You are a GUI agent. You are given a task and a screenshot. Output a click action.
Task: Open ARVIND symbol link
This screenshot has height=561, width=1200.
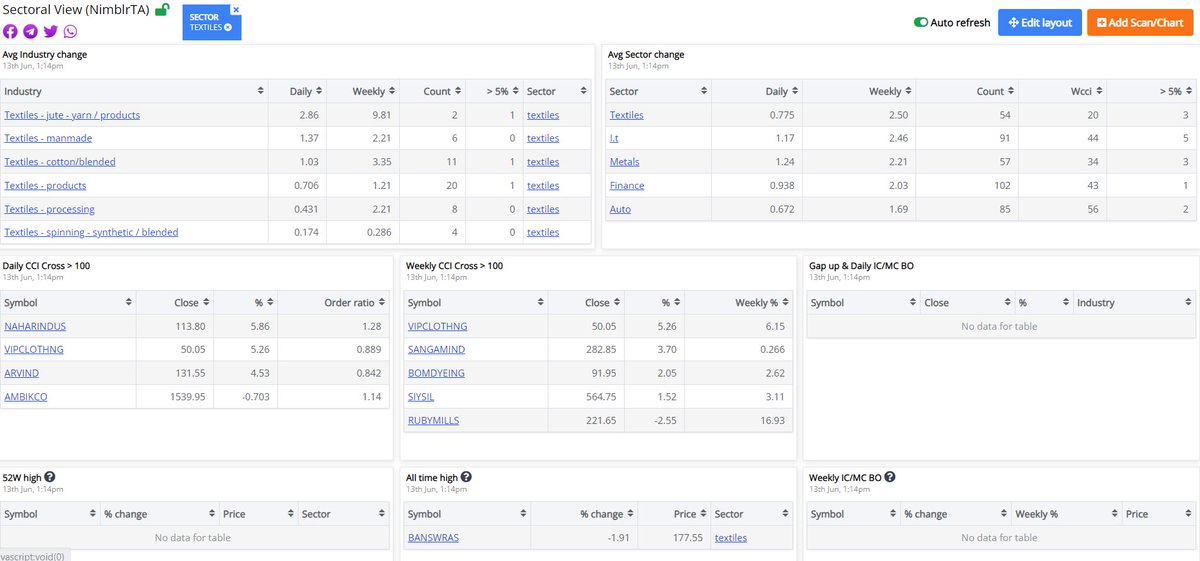pos(21,373)
